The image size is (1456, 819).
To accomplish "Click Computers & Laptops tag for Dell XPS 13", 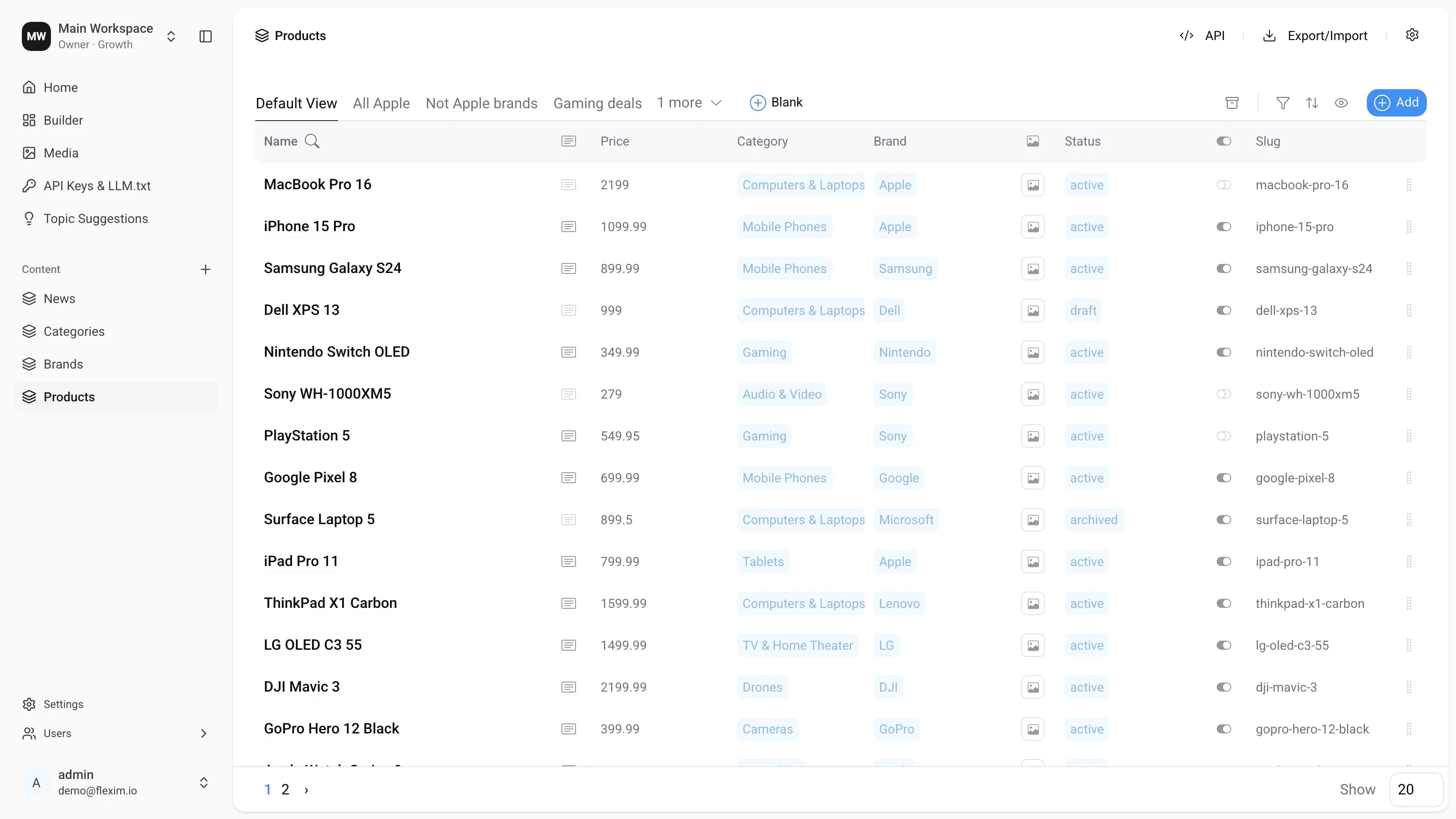I will [x=801, y=310].
